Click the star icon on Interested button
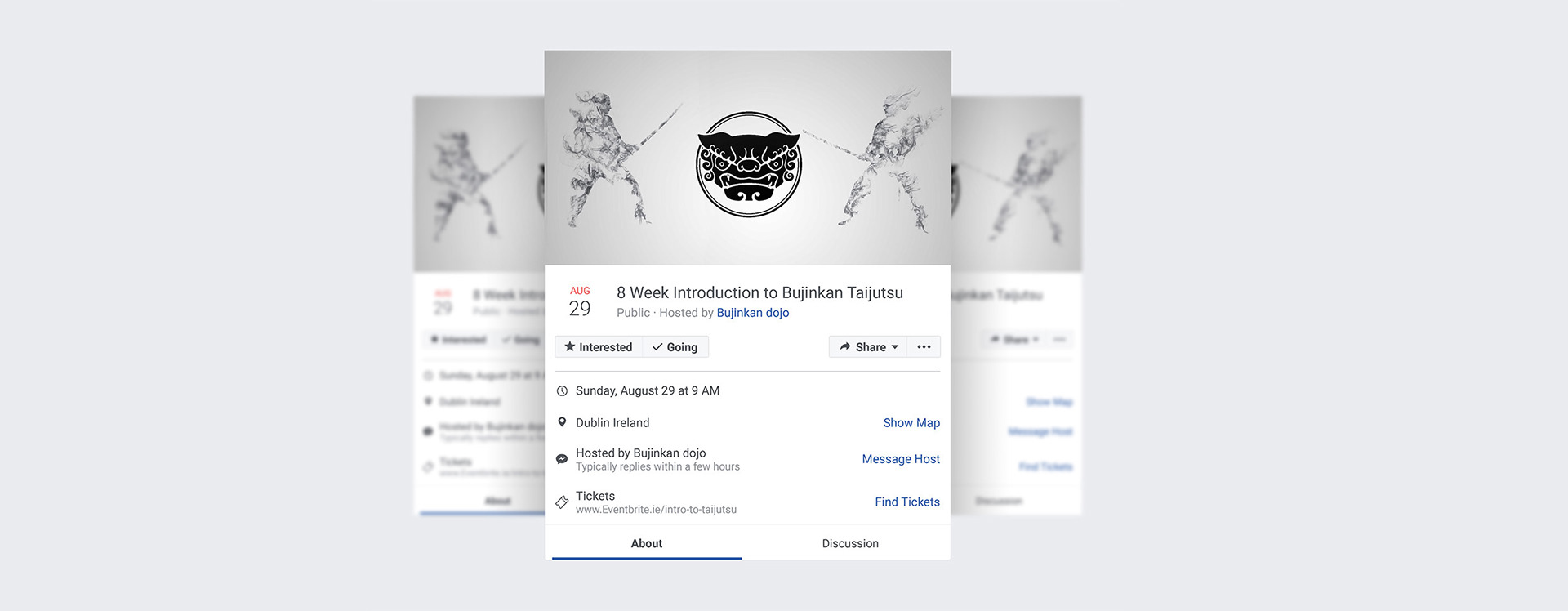Viewport: 1568px width, 611px height. 570,346
